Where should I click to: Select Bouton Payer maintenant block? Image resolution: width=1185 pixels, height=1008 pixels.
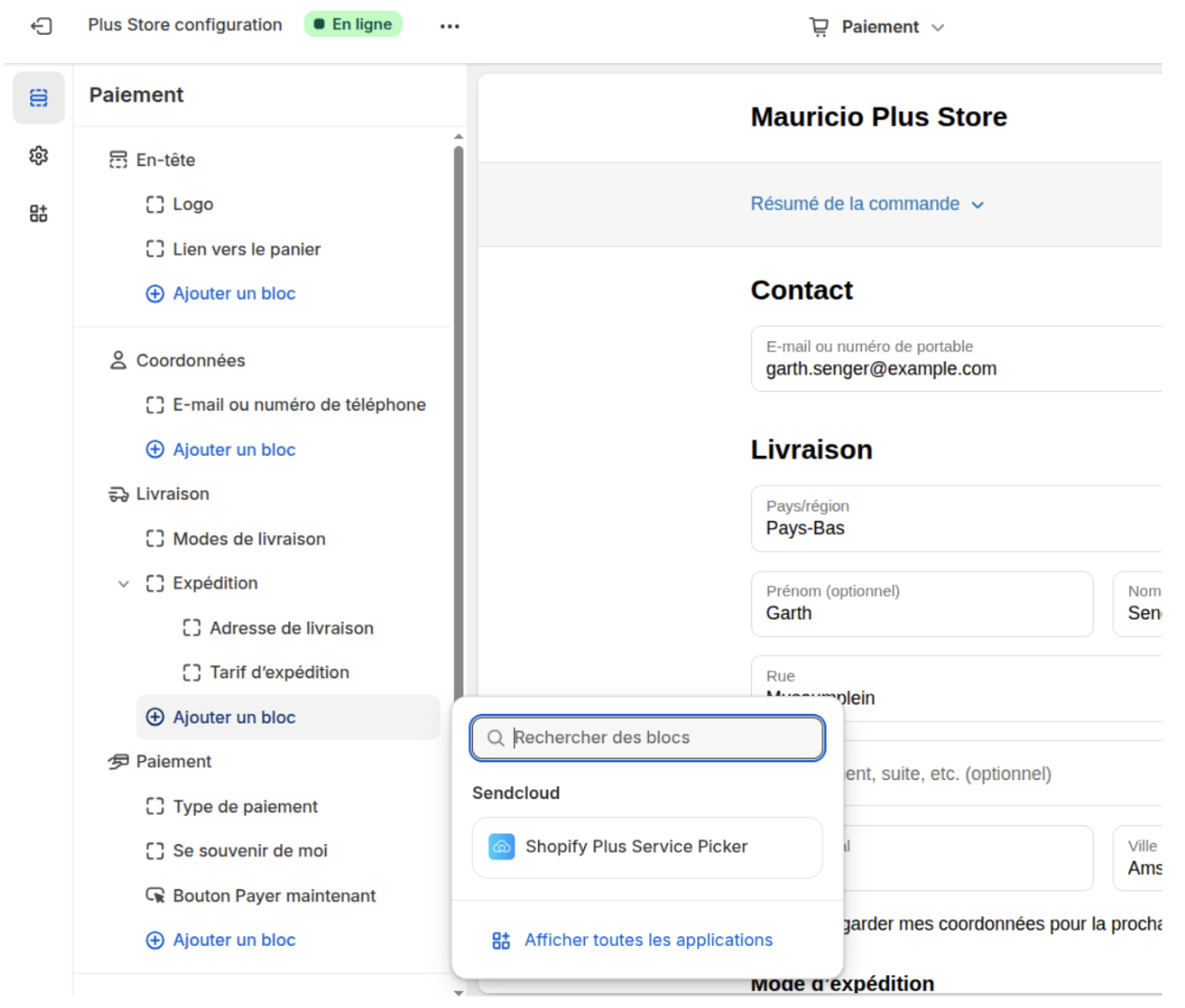pos(274,895)
